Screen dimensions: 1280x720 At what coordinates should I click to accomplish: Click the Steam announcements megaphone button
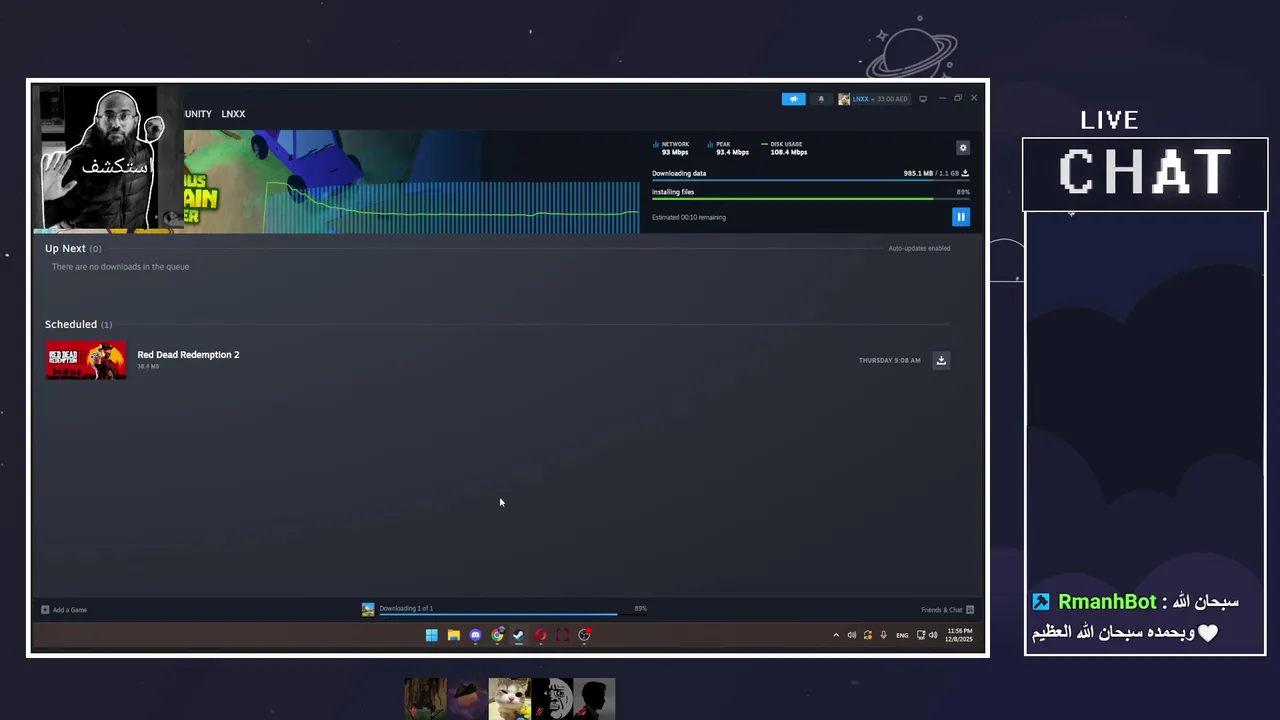(793, 99)
